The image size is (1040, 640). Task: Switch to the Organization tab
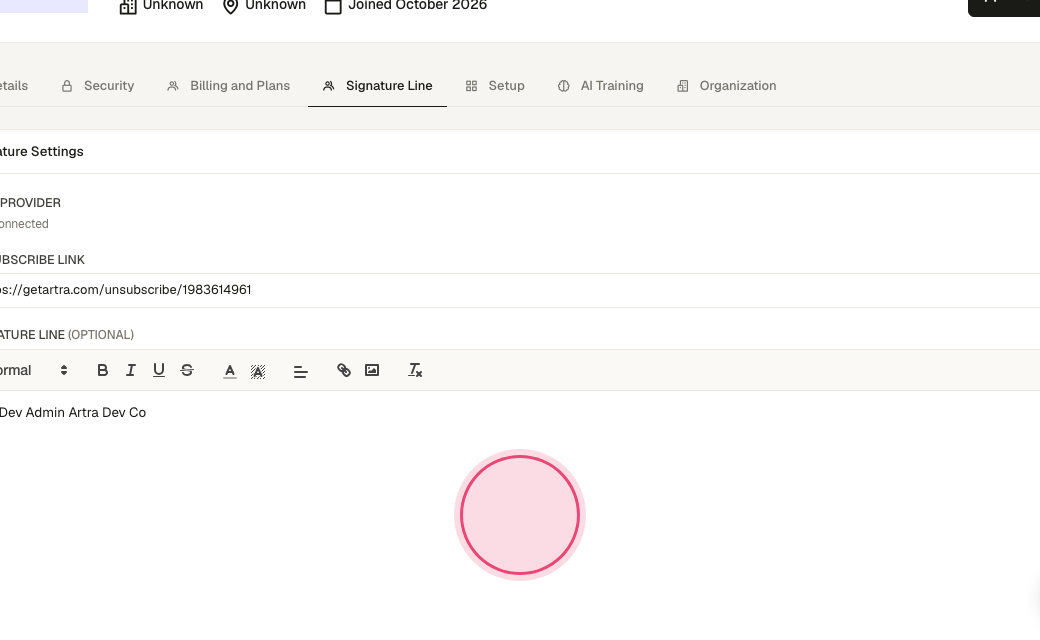[x=726, y=86]
